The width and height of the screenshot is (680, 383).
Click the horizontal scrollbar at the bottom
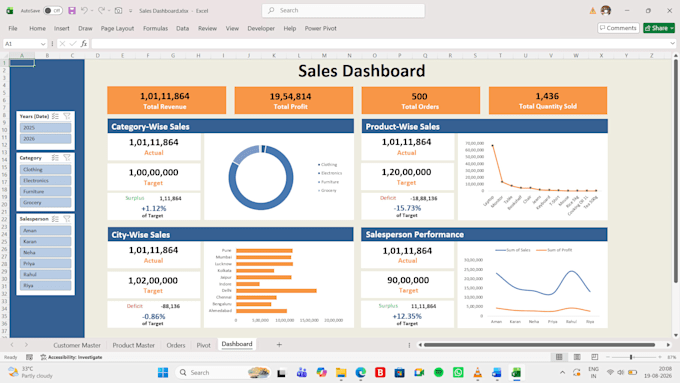(539, 345)
